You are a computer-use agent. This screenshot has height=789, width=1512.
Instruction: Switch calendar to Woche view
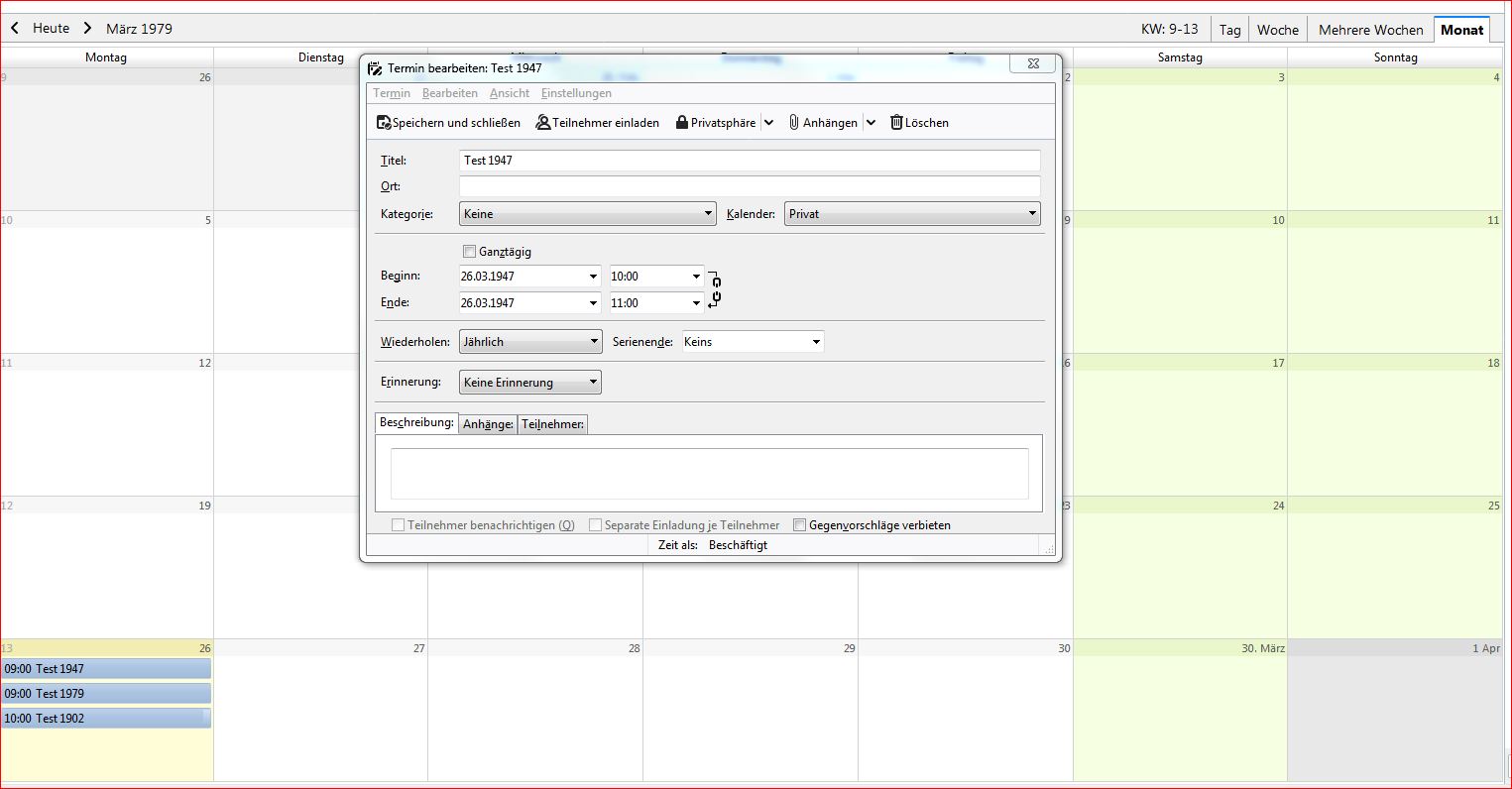(1277, 30)
